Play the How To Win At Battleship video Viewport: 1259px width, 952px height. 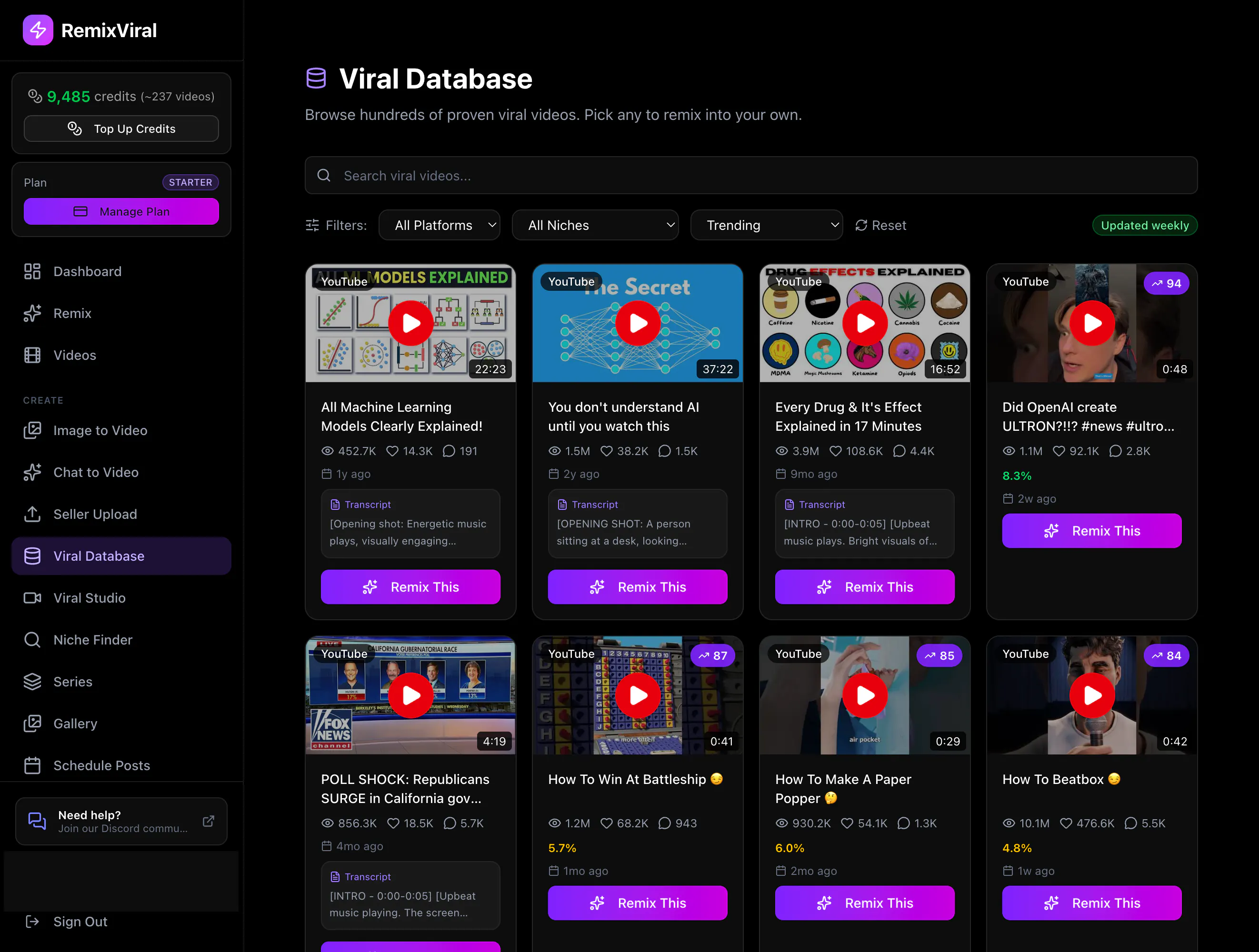(x=638, y=695)
